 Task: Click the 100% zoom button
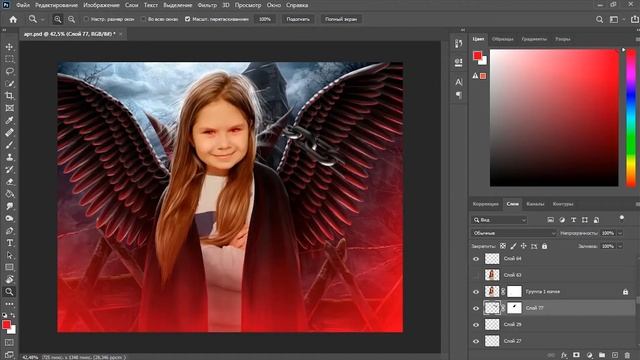point(265,19)
